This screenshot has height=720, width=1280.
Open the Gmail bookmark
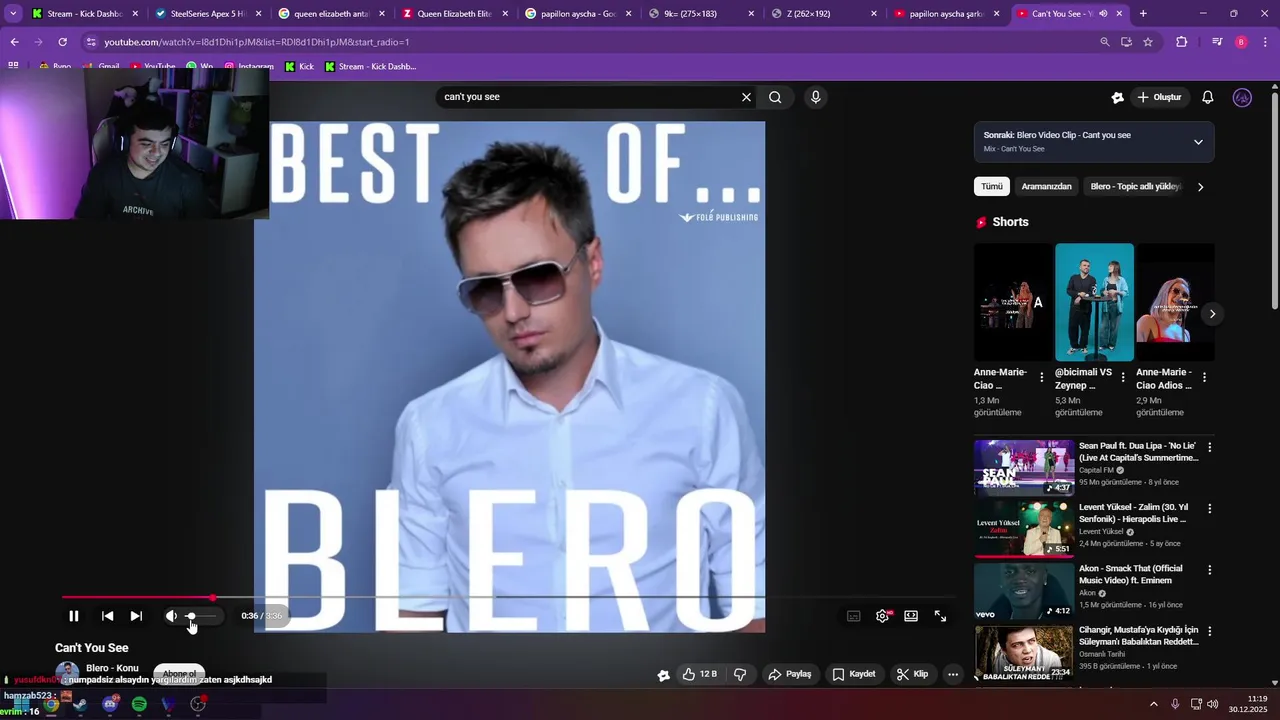(x=101, y=66)
